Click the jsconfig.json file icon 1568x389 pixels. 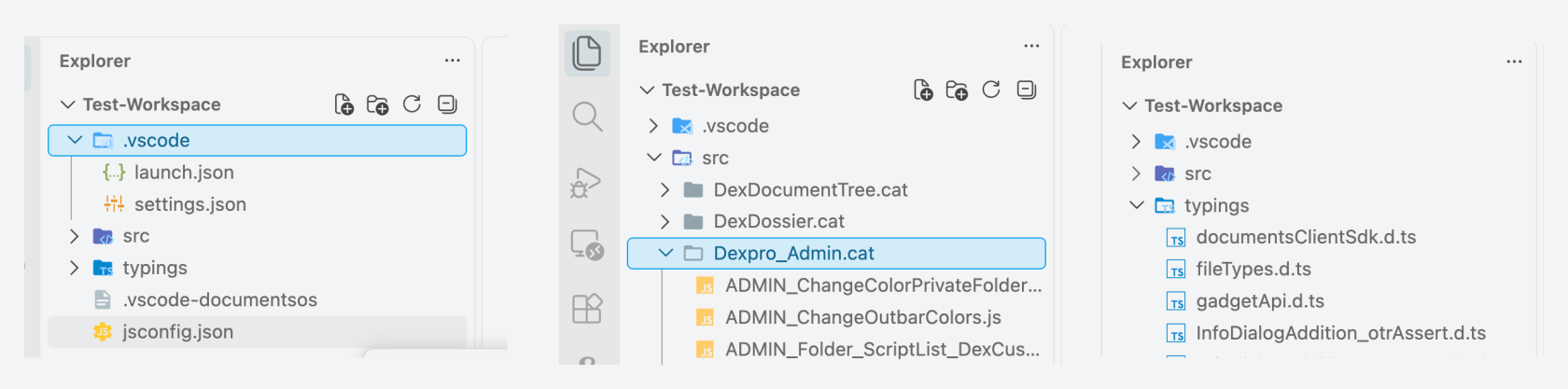coord(103,332)
